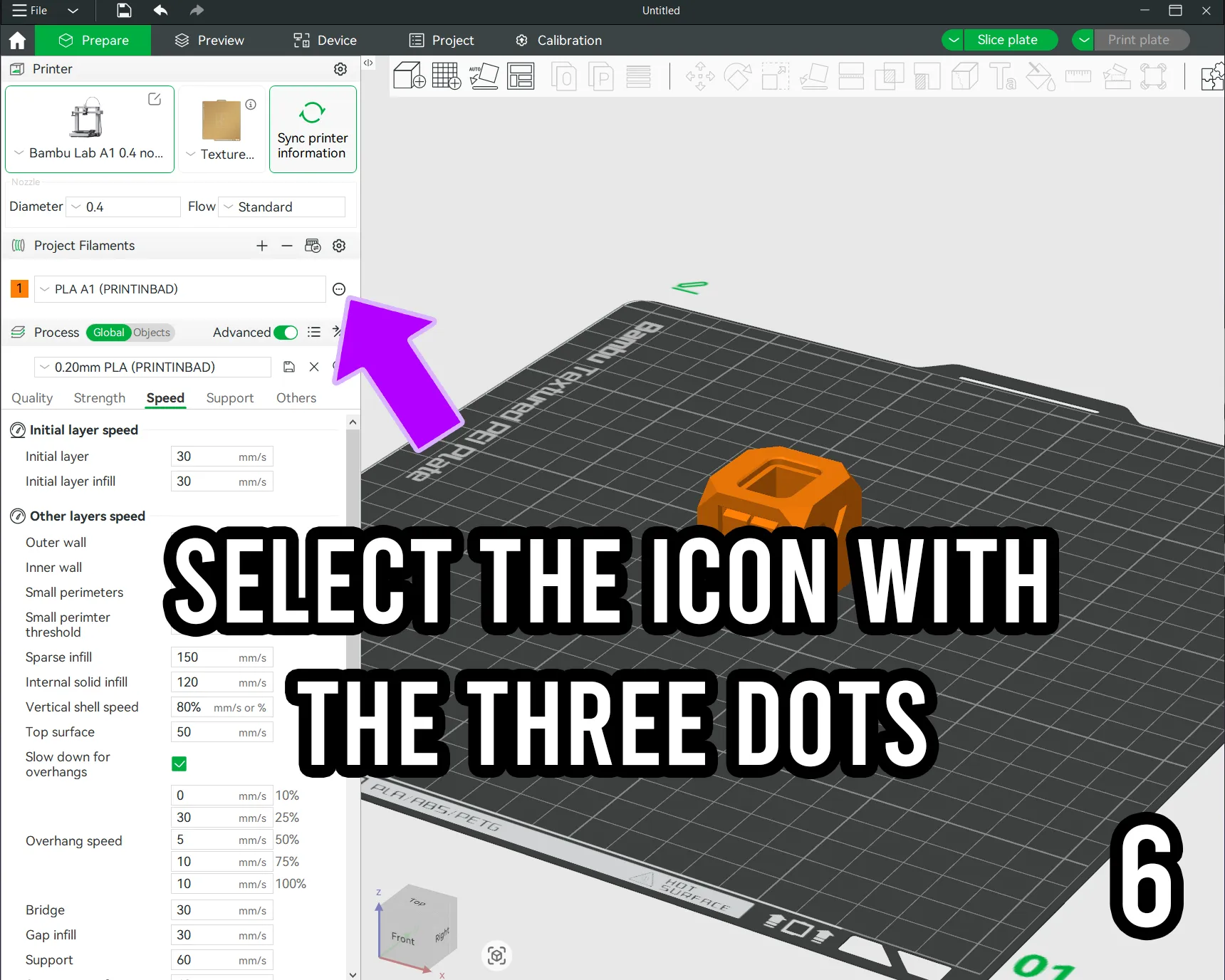
Task: Open printer settings gear icon
Action: (x=340, y=69)
